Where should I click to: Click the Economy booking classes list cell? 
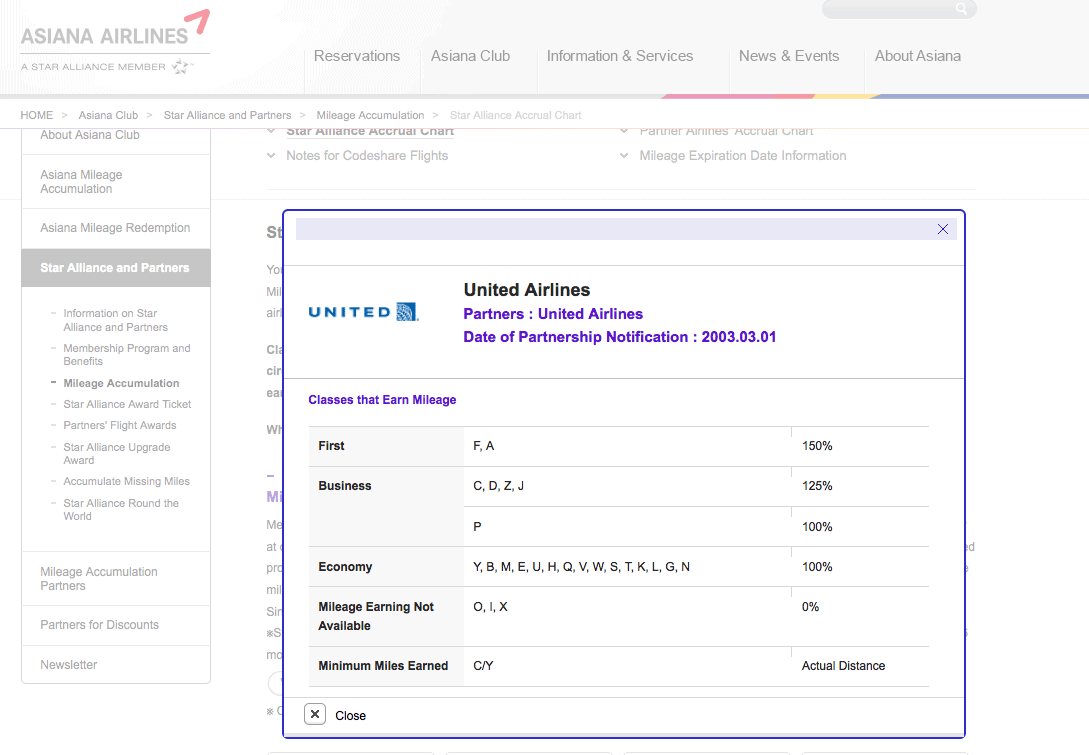581,567
